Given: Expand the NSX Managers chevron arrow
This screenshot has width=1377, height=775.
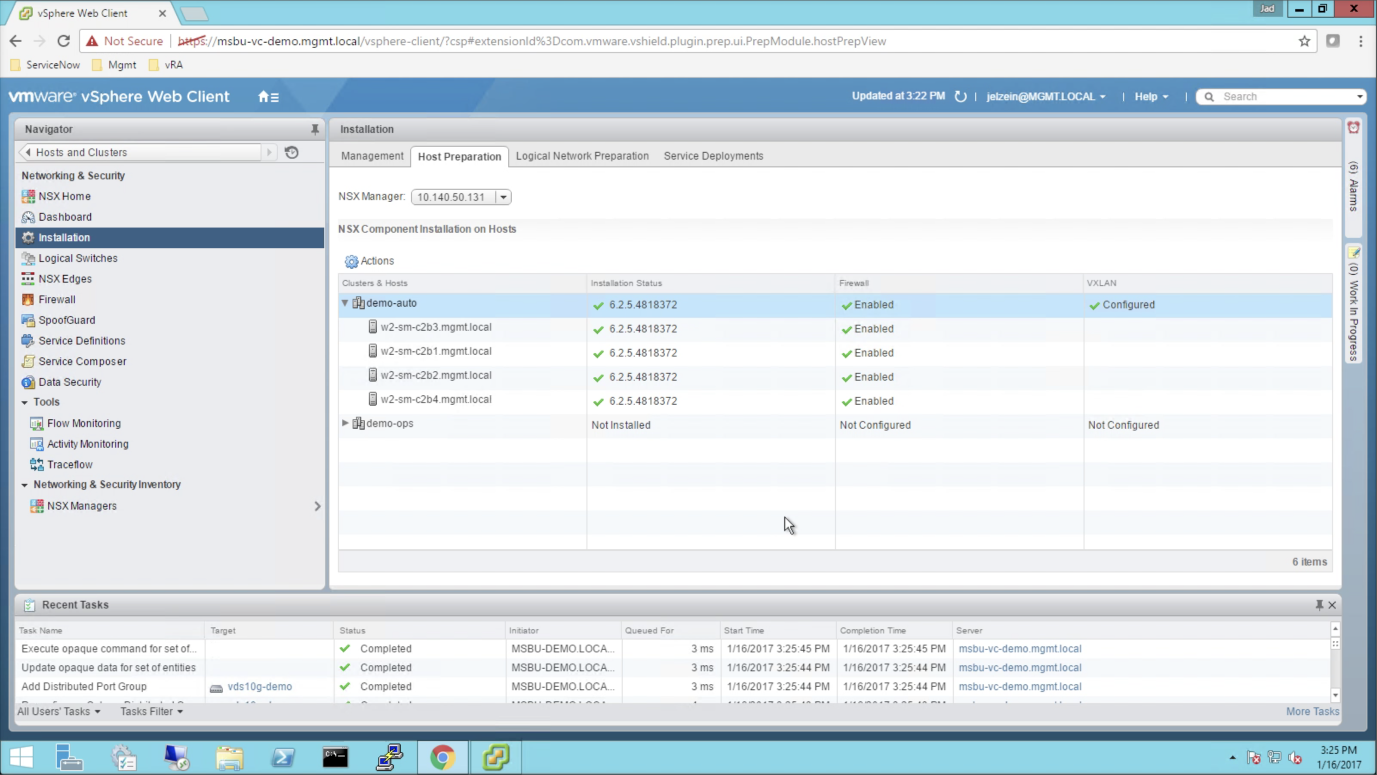Looking at the screenshot, I should point(317,506).
